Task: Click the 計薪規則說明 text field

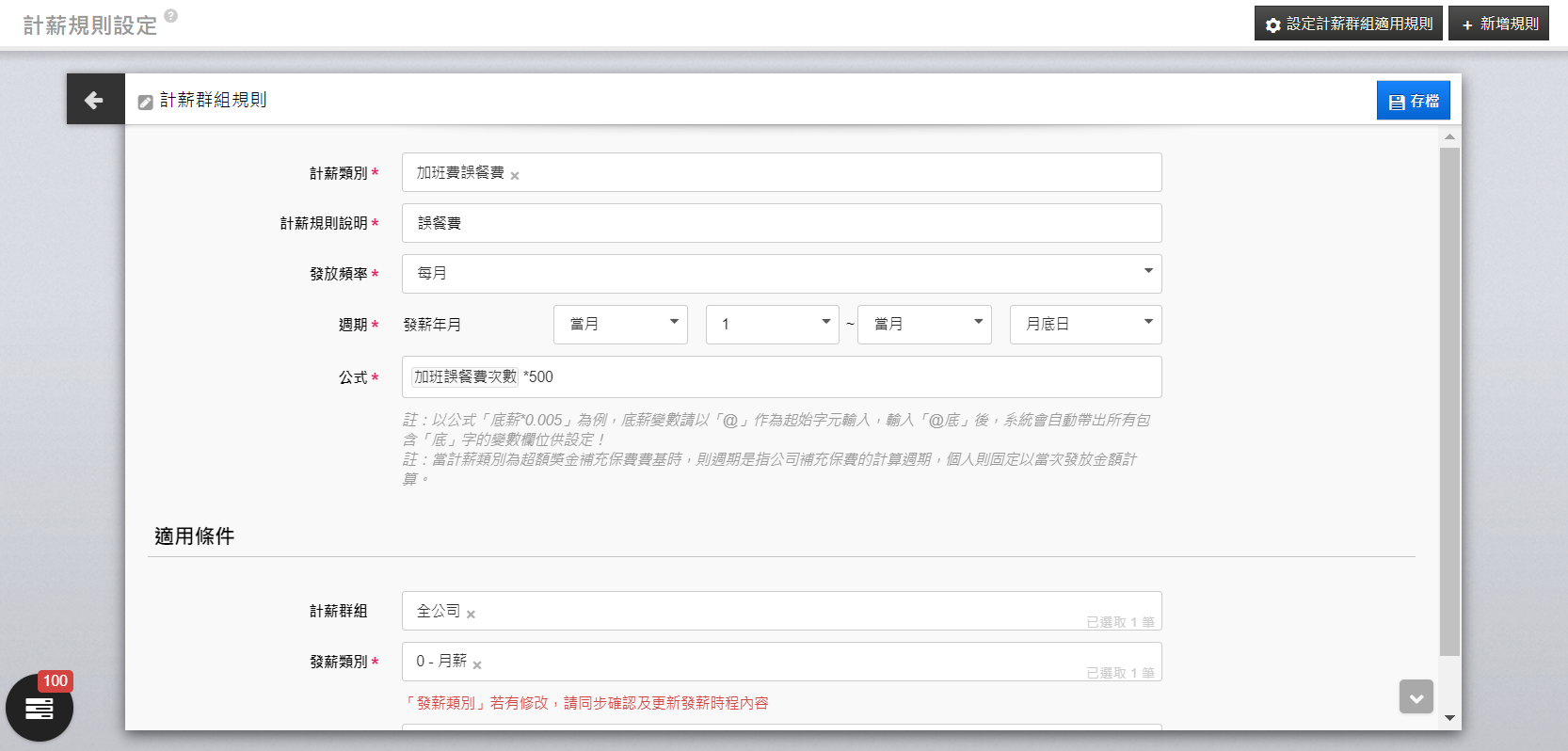Action: [x=781, y=224]
